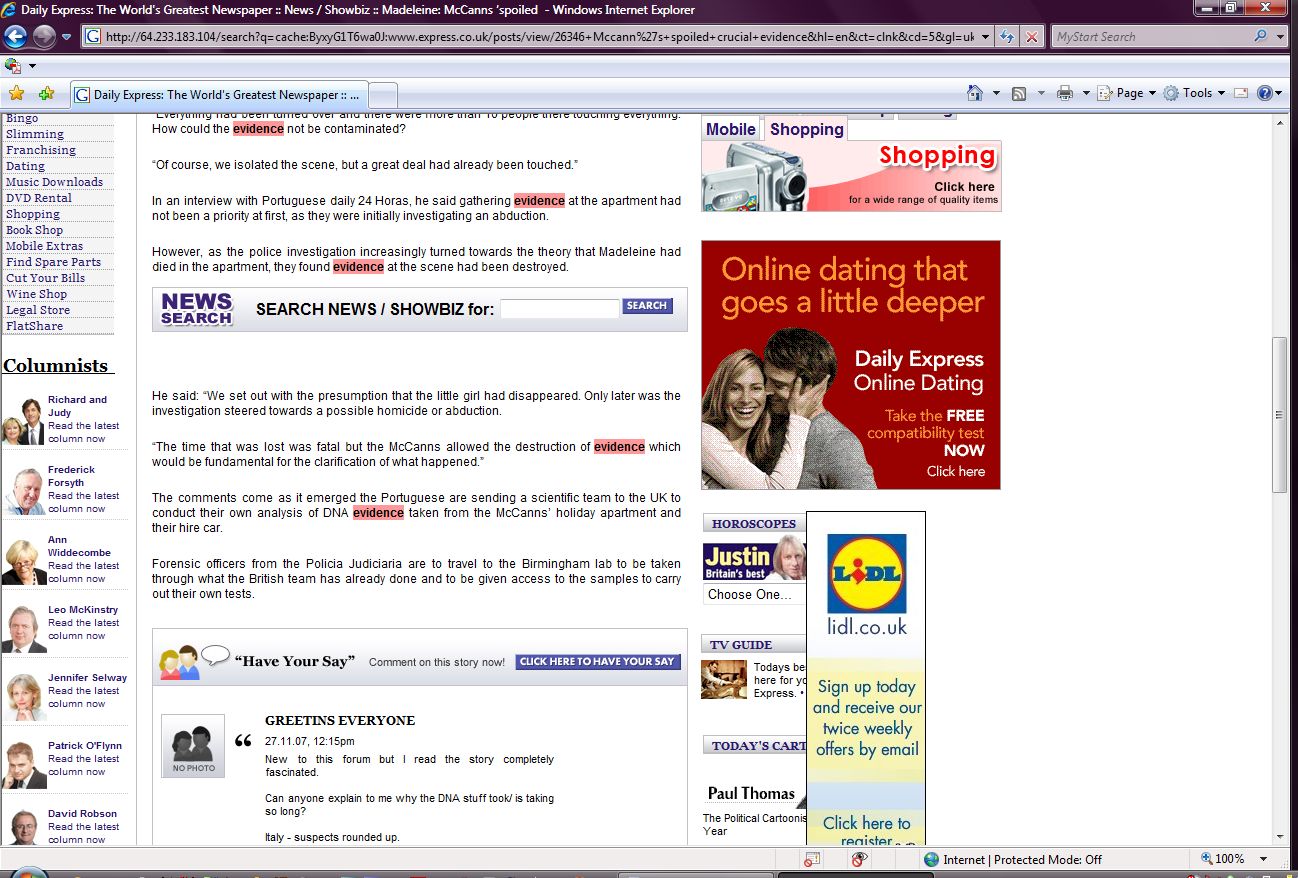Viewport: 1298px width, 878px height.
Task: Click the 'Click here to have your say' button
Action: point(598,662)
